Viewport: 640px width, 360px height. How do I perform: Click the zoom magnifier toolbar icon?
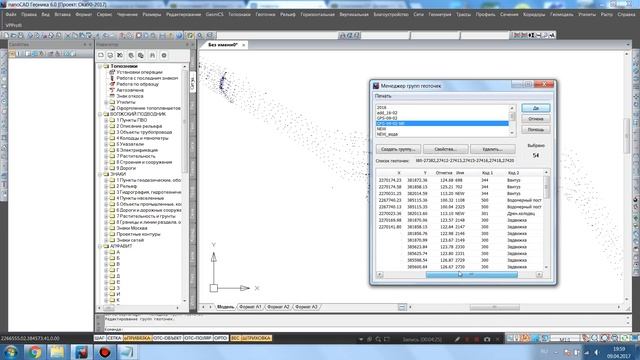pyautogui.click(x=200, y=36)
